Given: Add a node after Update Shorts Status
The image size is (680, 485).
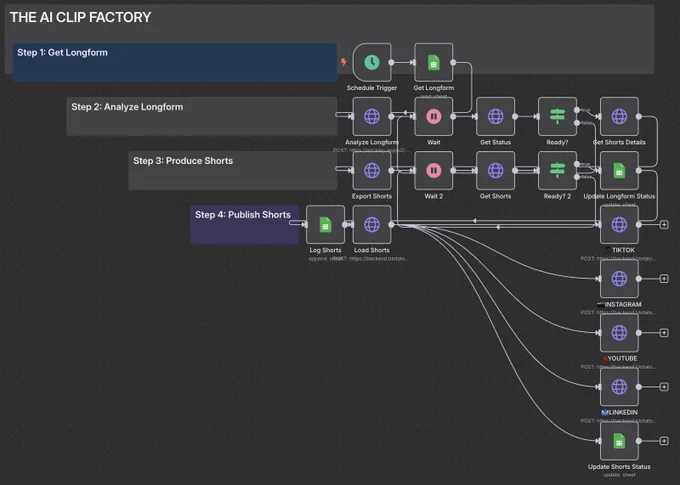Looking at the screenshot, I should [664, 441].
